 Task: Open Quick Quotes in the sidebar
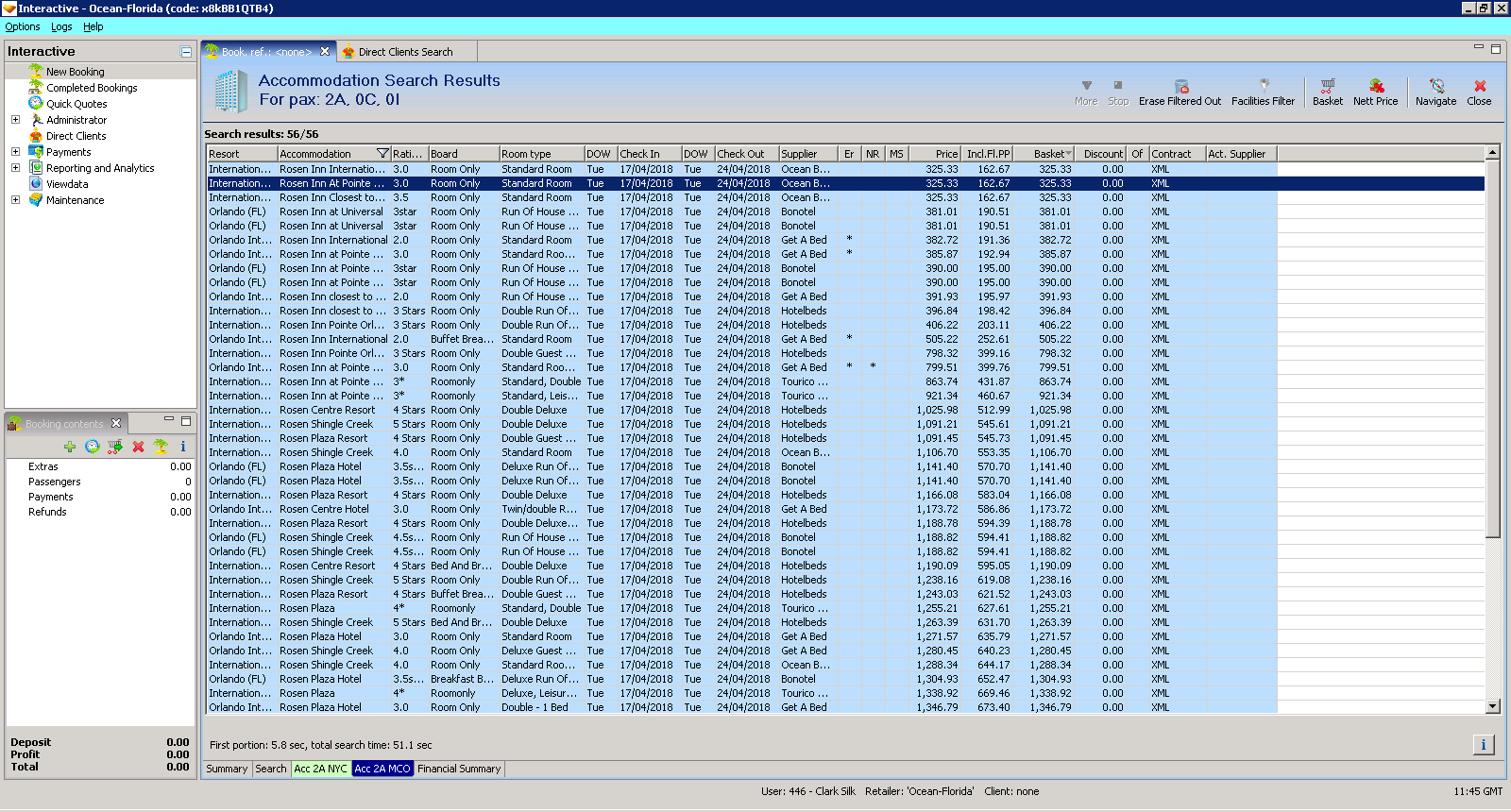point(76,104)
